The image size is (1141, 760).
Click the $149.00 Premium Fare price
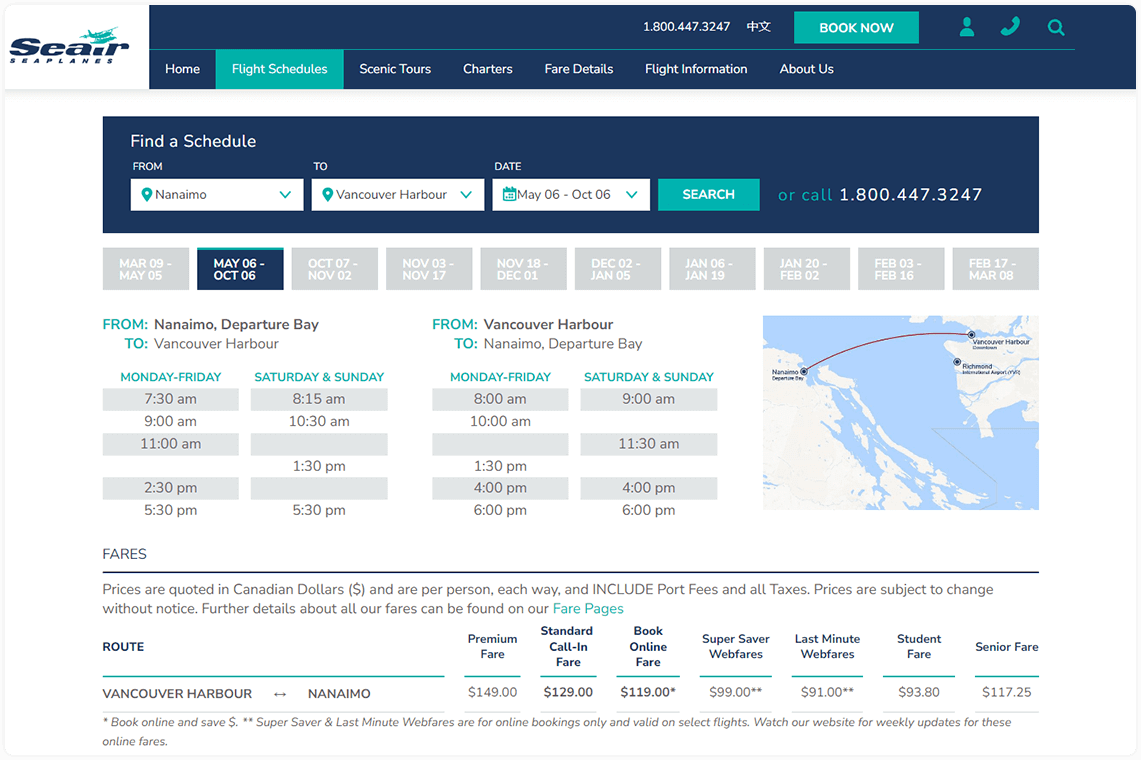[493, 692]
